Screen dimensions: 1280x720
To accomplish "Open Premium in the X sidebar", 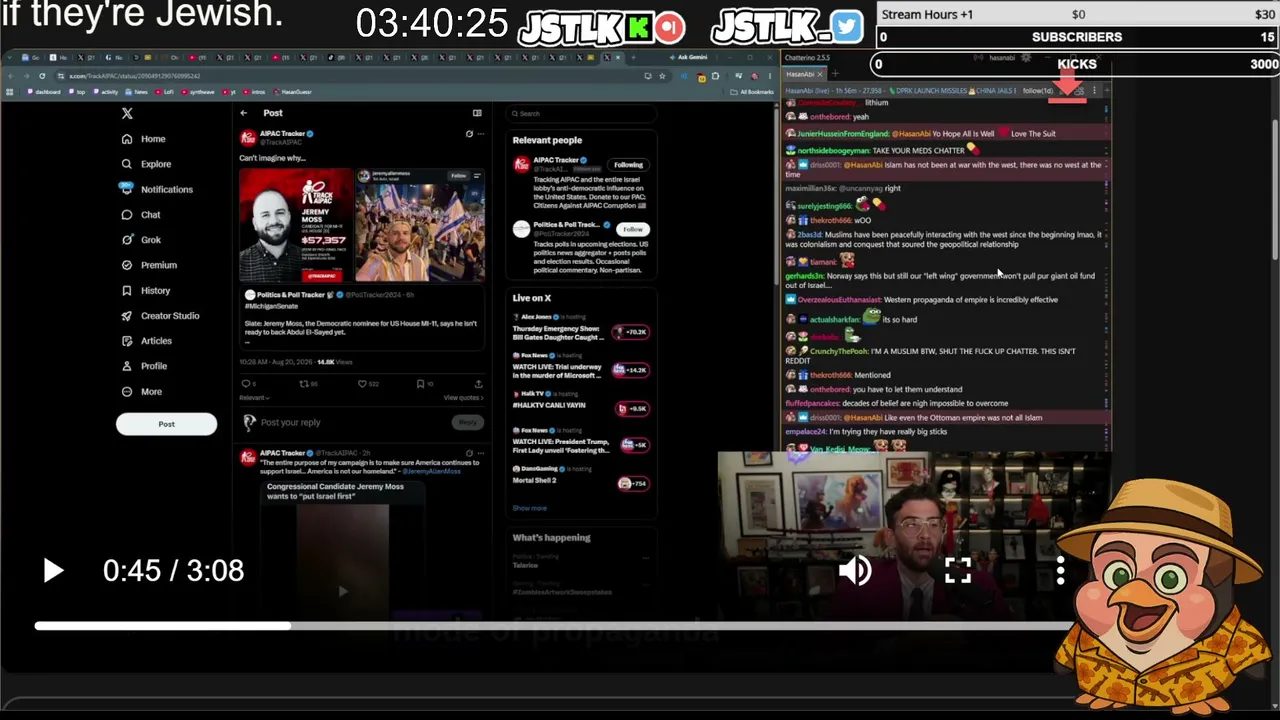I will coord(148,265).
